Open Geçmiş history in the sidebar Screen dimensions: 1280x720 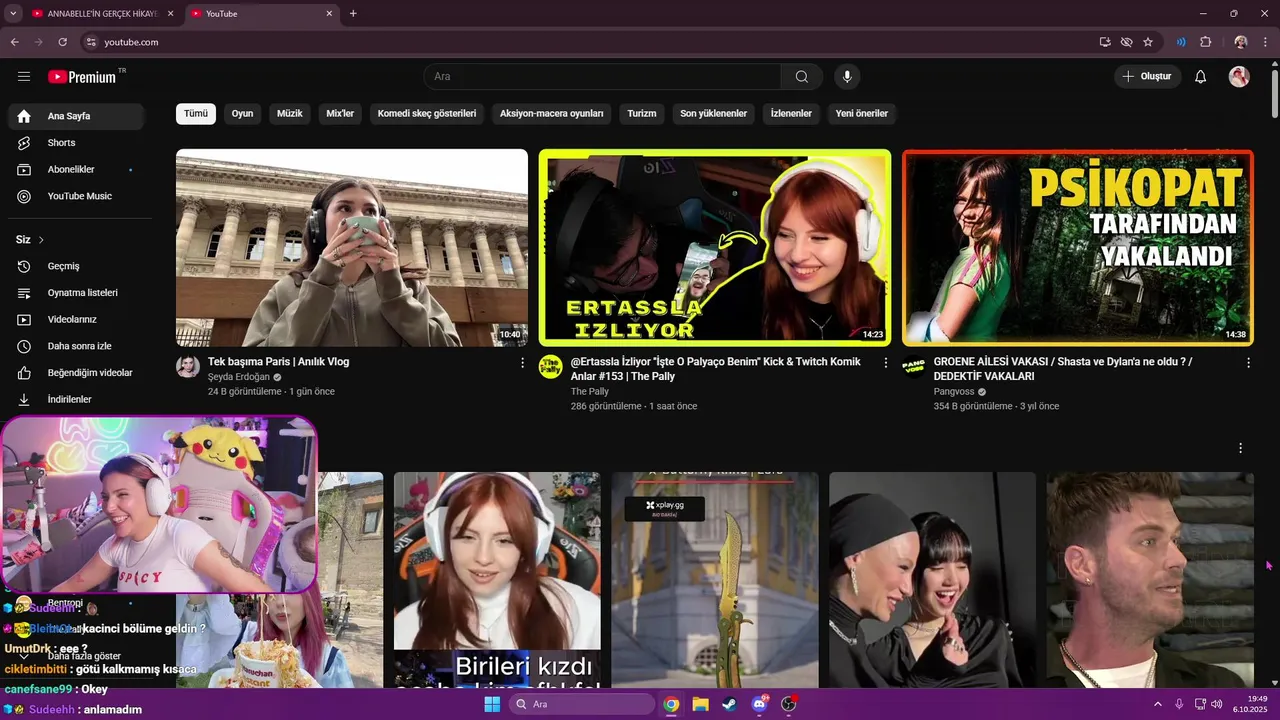(76, 266)
